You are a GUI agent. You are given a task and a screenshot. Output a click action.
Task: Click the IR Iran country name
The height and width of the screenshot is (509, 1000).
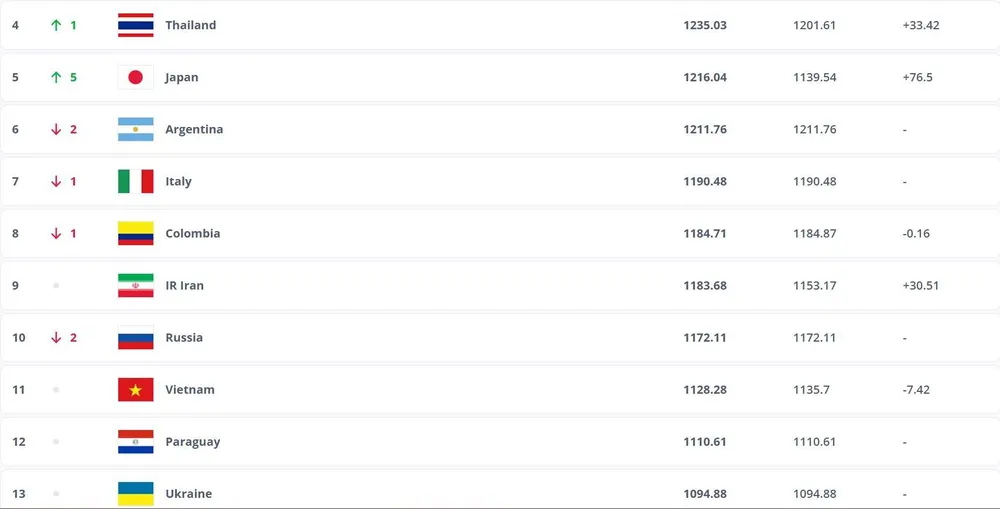[184, 285]
